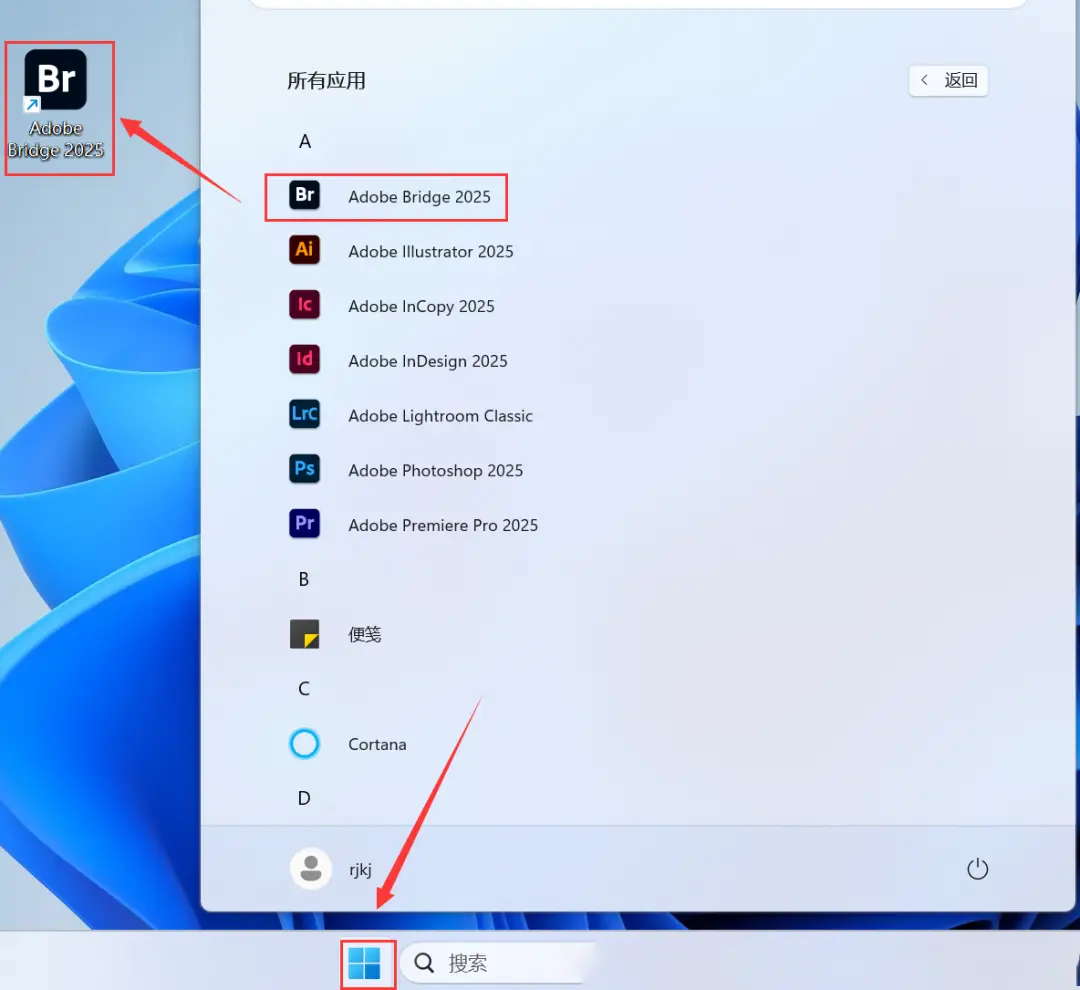The height and width of the screenshot is (990, 1080).
Task: Click the Adobe InCopy 2025 icon
Action: pyautogui.click(x=304, y=305)
